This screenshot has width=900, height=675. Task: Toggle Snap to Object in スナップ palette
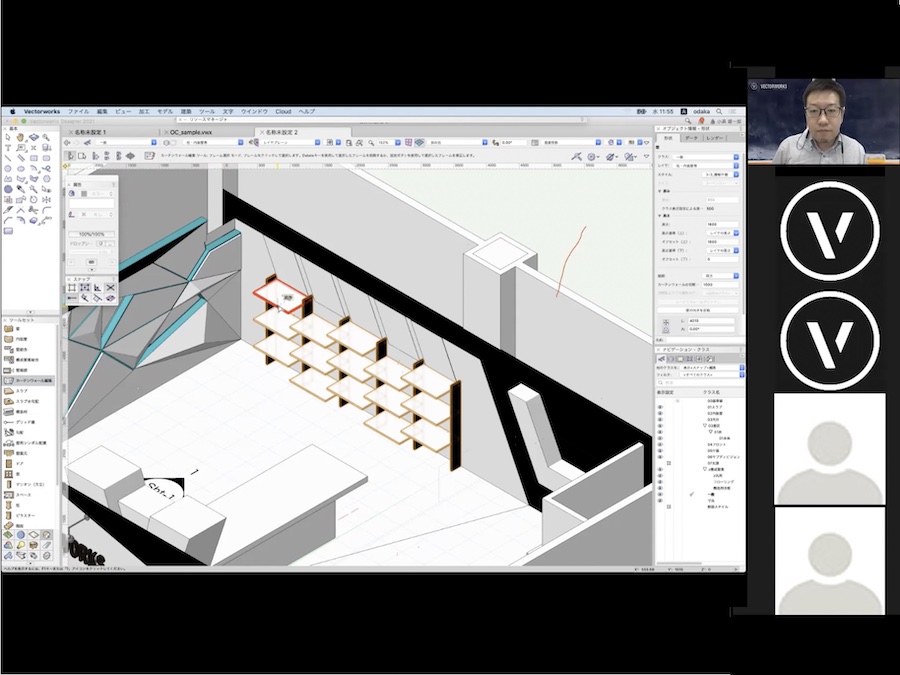click(x=84, y=288)
